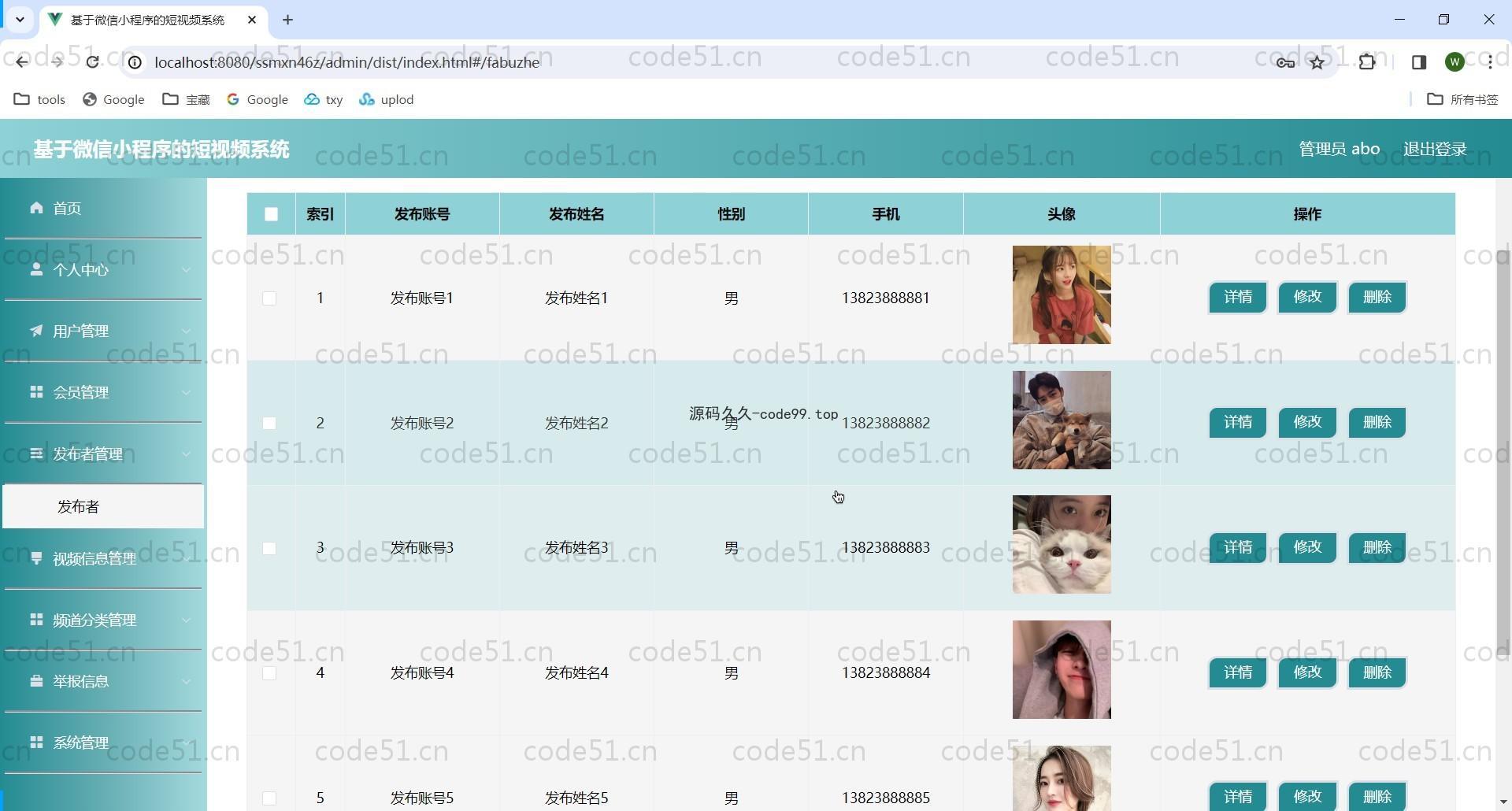Click 修改 for 发布账号2
The width and height of the screenshot is (1512, 811).
coord(1307,422)
